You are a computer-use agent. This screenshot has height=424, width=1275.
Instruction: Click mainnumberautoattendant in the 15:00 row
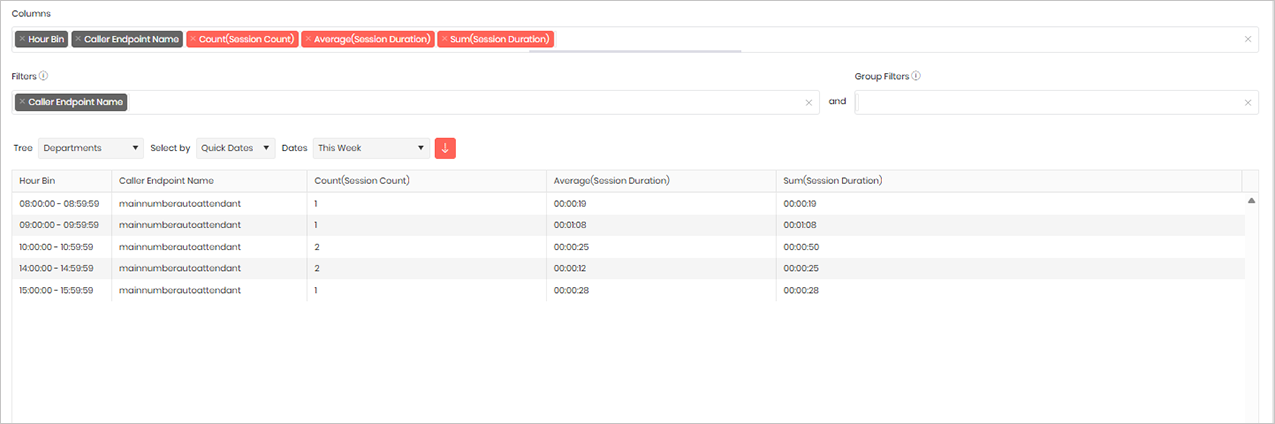coord(180,290)
